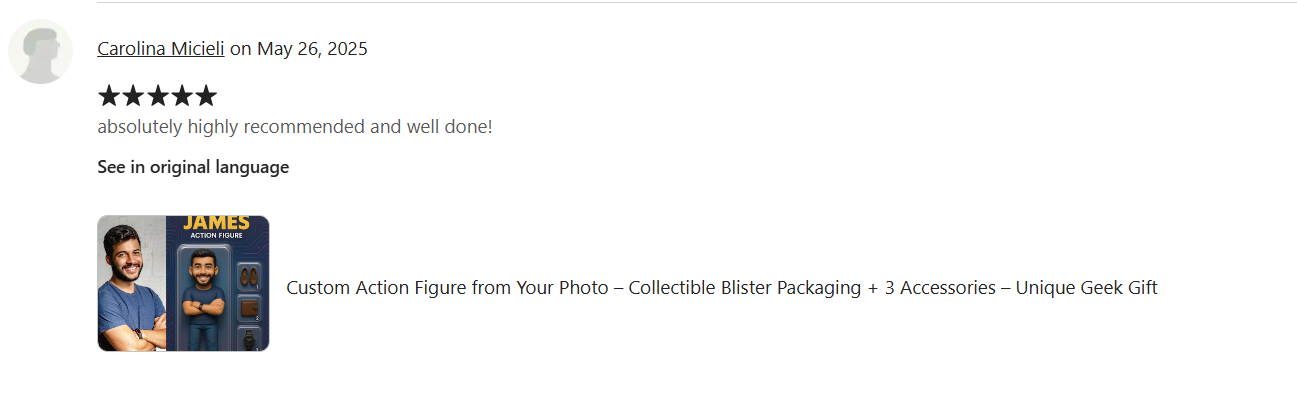Open the Custom Action Figure listing title

click(x=721, y=288)
